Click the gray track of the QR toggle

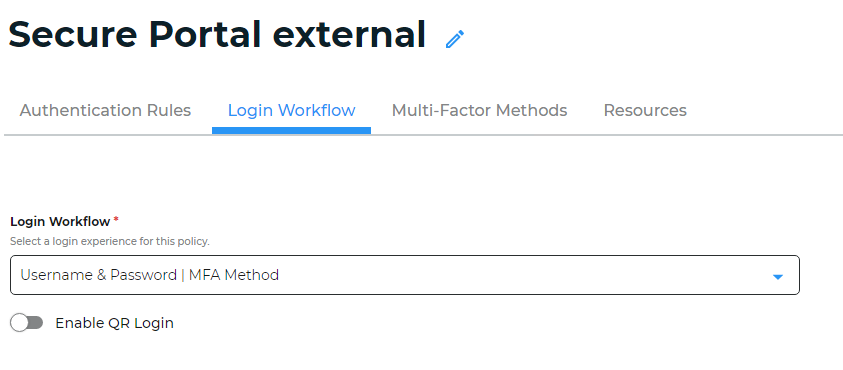(35, 323)
